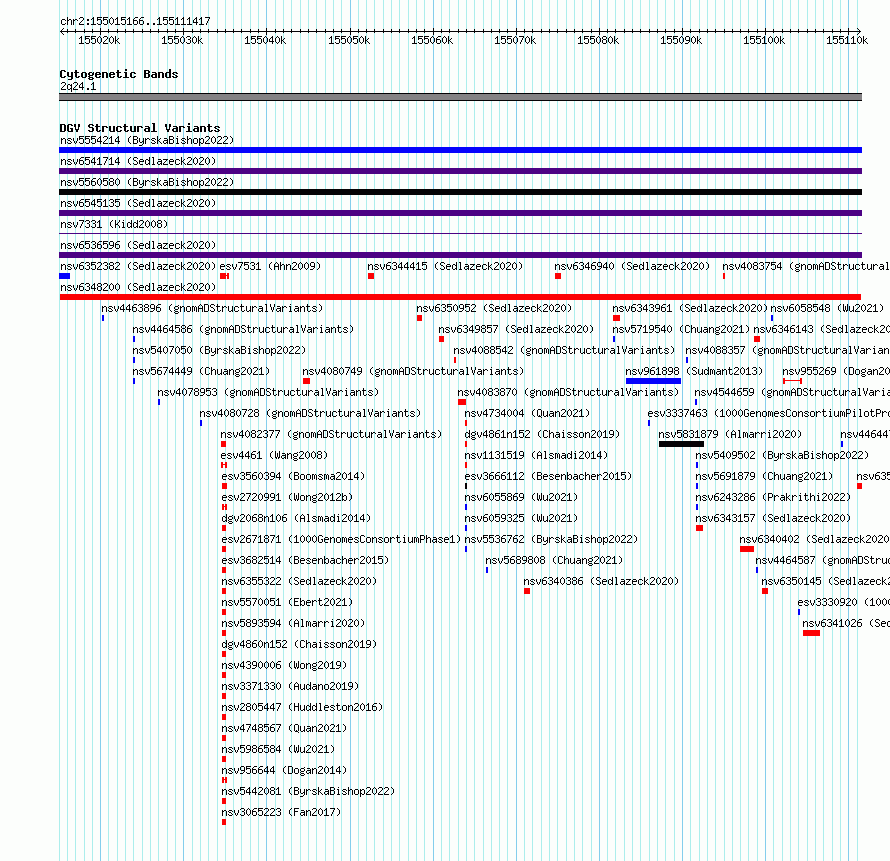Open dgv2068n106 (Alsmadi2014) label
This screenshot has height=861, width=890.
click(296, 518)
